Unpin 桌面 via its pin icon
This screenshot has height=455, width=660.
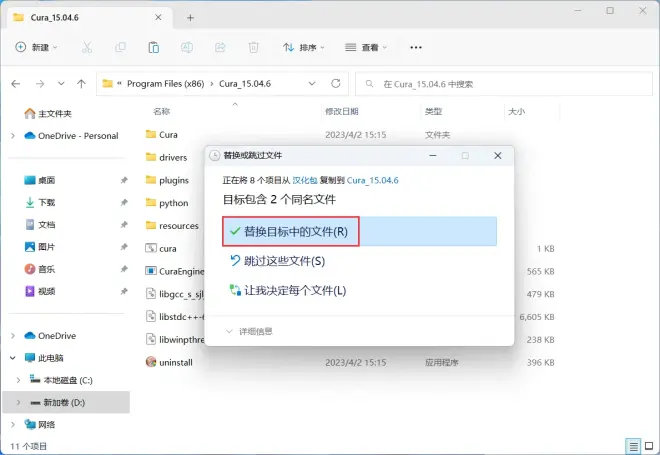point(124,180)
